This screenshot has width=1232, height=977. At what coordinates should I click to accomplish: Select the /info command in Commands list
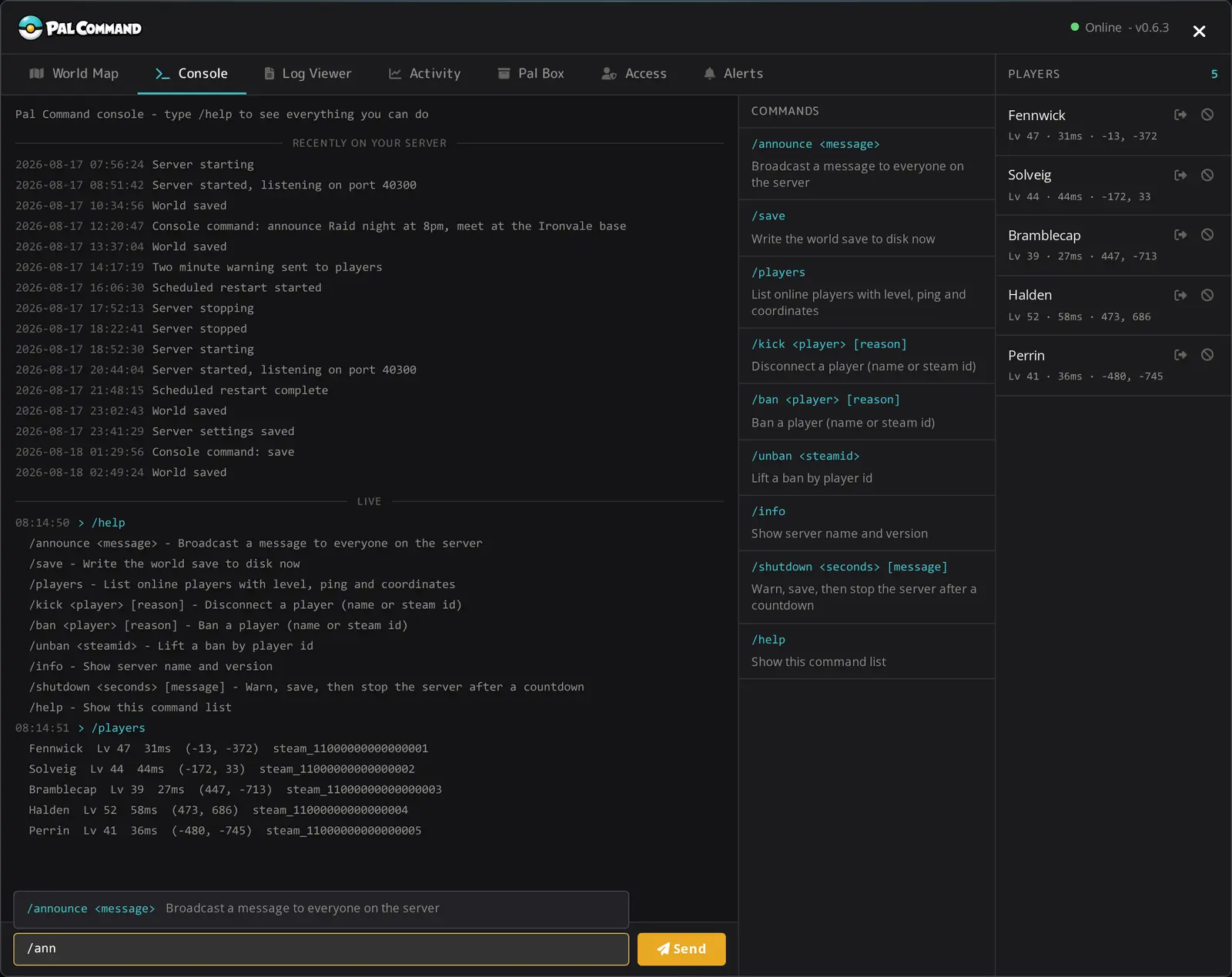click(x=867, y=523)
